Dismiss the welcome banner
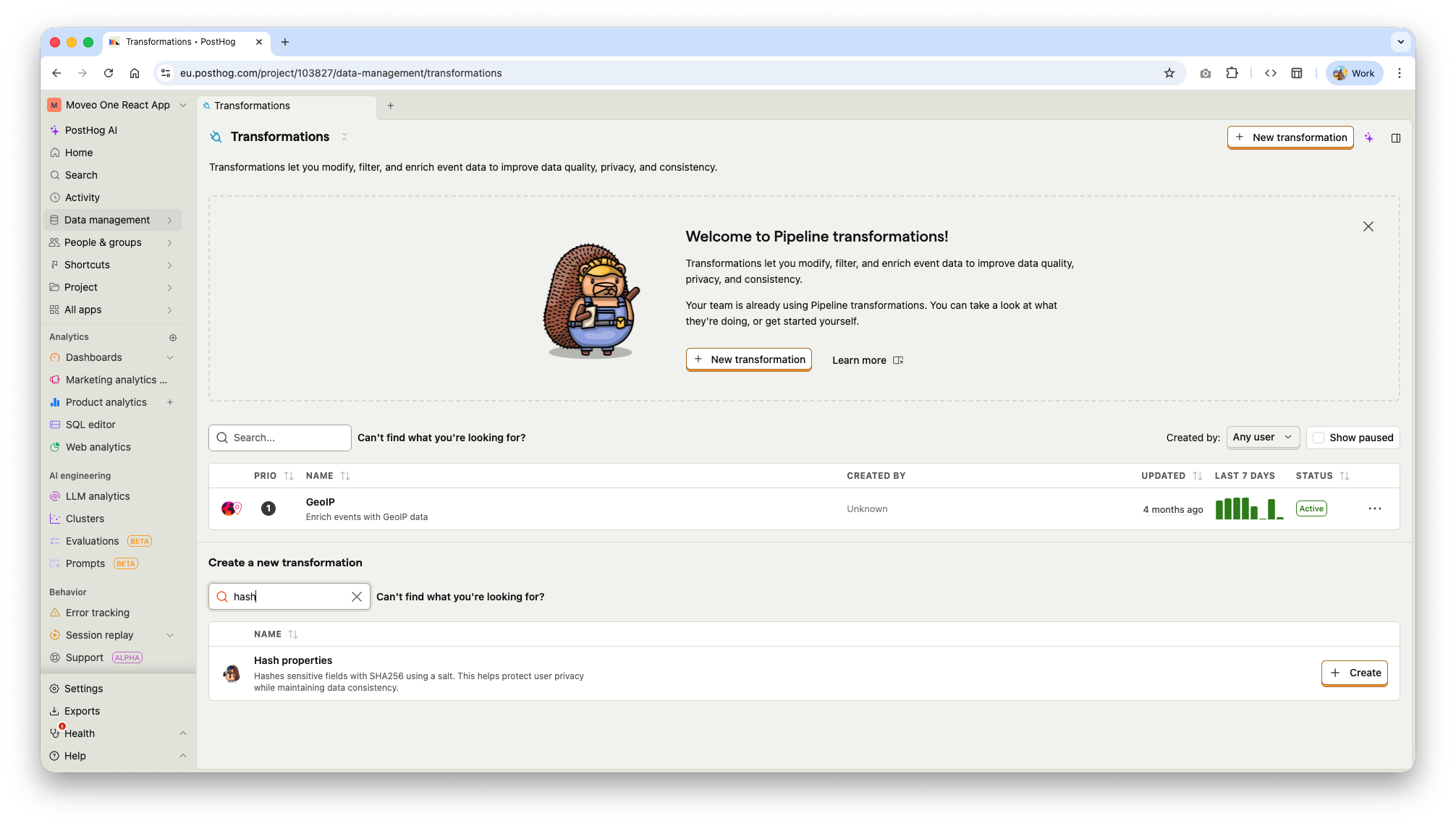1456x826 pixels. [1368, 226]
